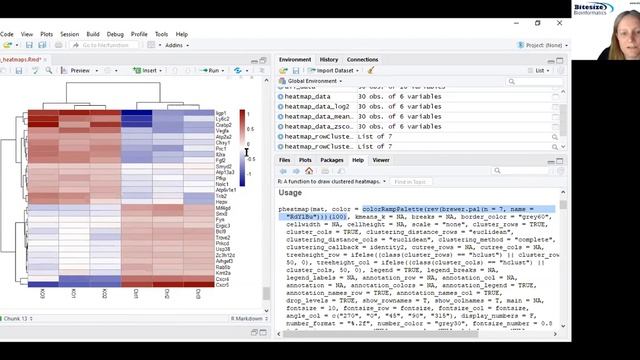Click the blue re-run publish icon
The width and height of the screenshot is (640, 360).
[x=238, y=71]
